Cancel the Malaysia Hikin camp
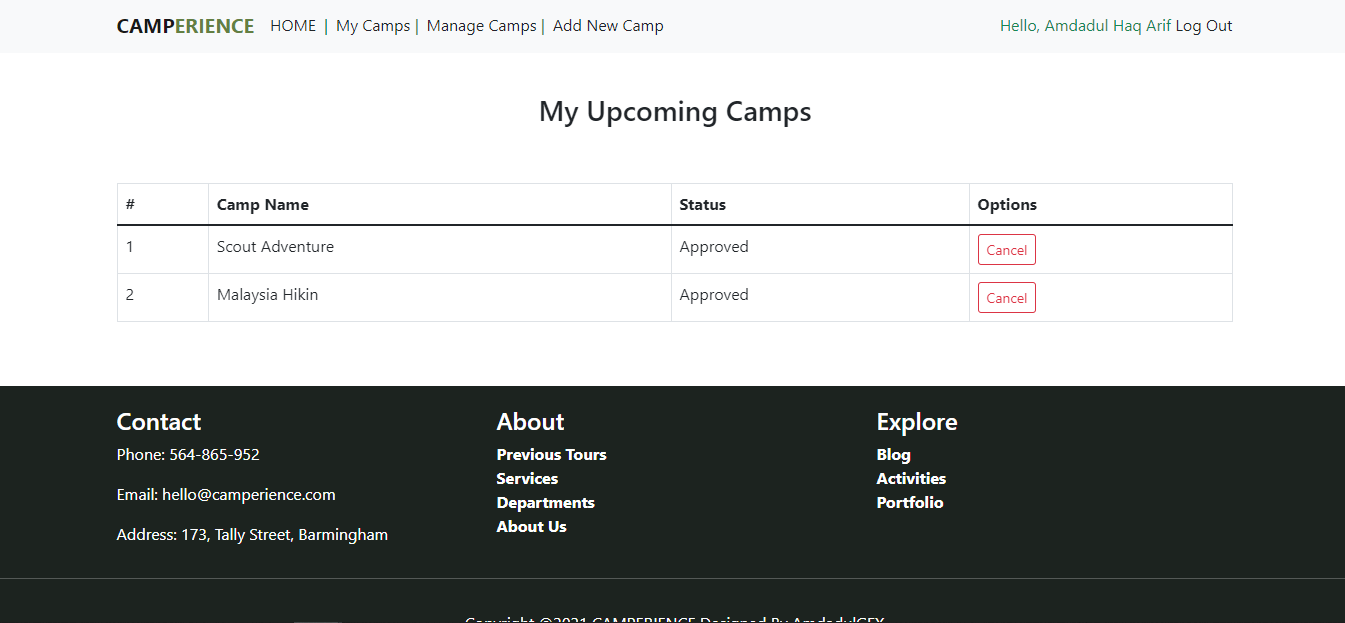The height and width of the screenshot is (623, 1345). coord(1006,298)
